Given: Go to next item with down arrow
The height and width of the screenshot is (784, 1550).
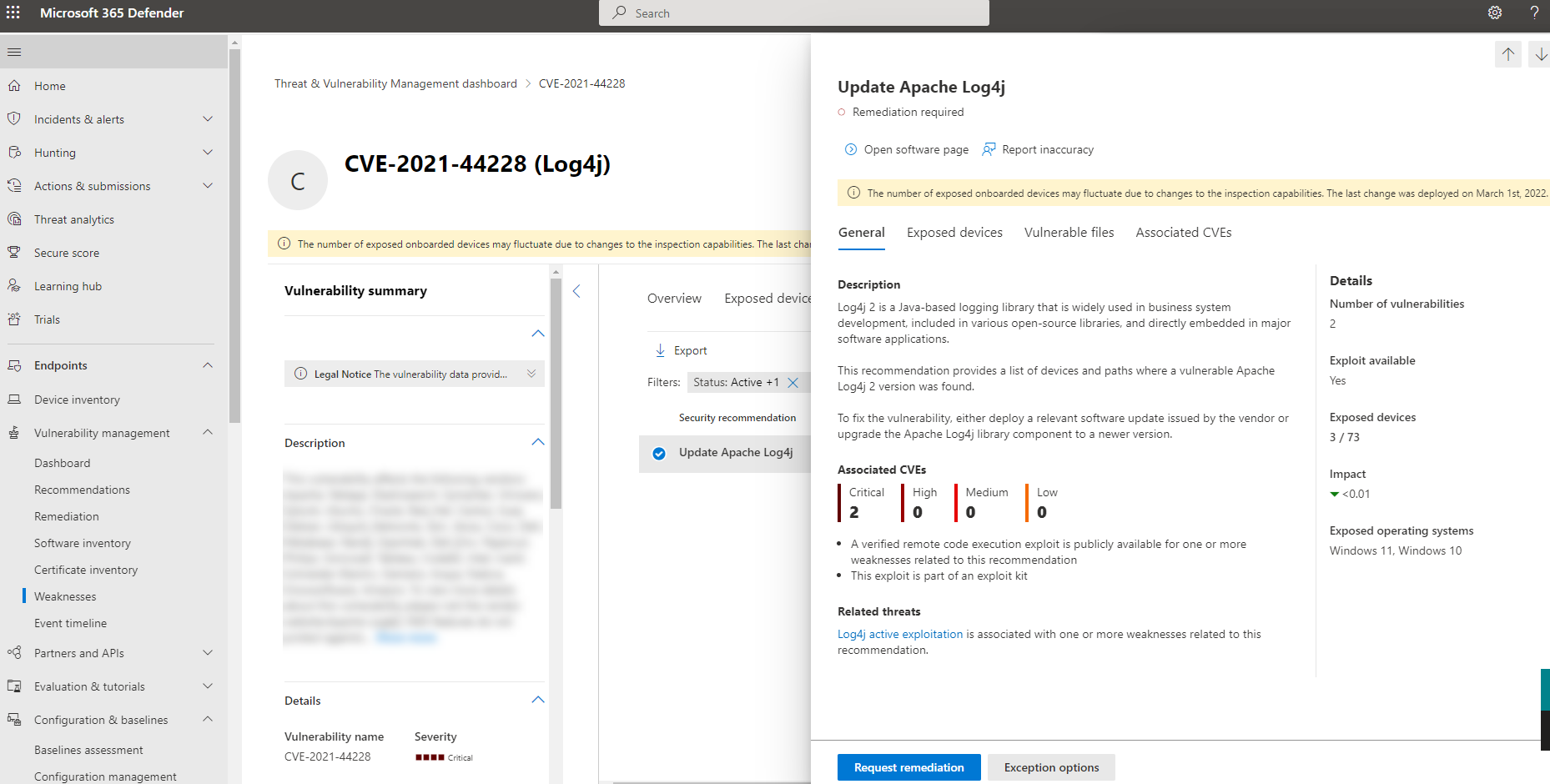Looking at the screenshot, I should coord(1540,54).
